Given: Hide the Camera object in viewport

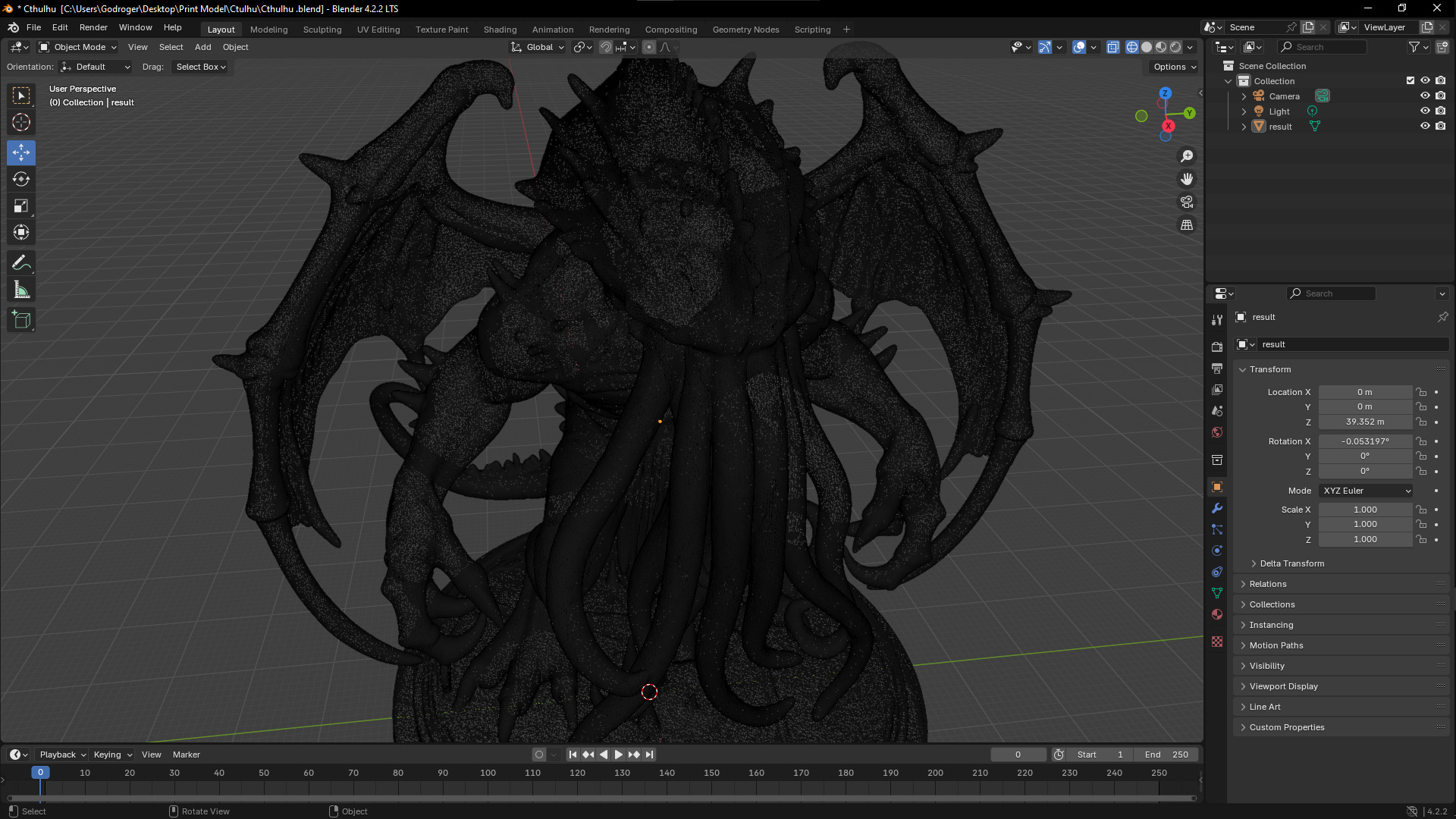Looking at the screenshot, I should (1425, 96).
